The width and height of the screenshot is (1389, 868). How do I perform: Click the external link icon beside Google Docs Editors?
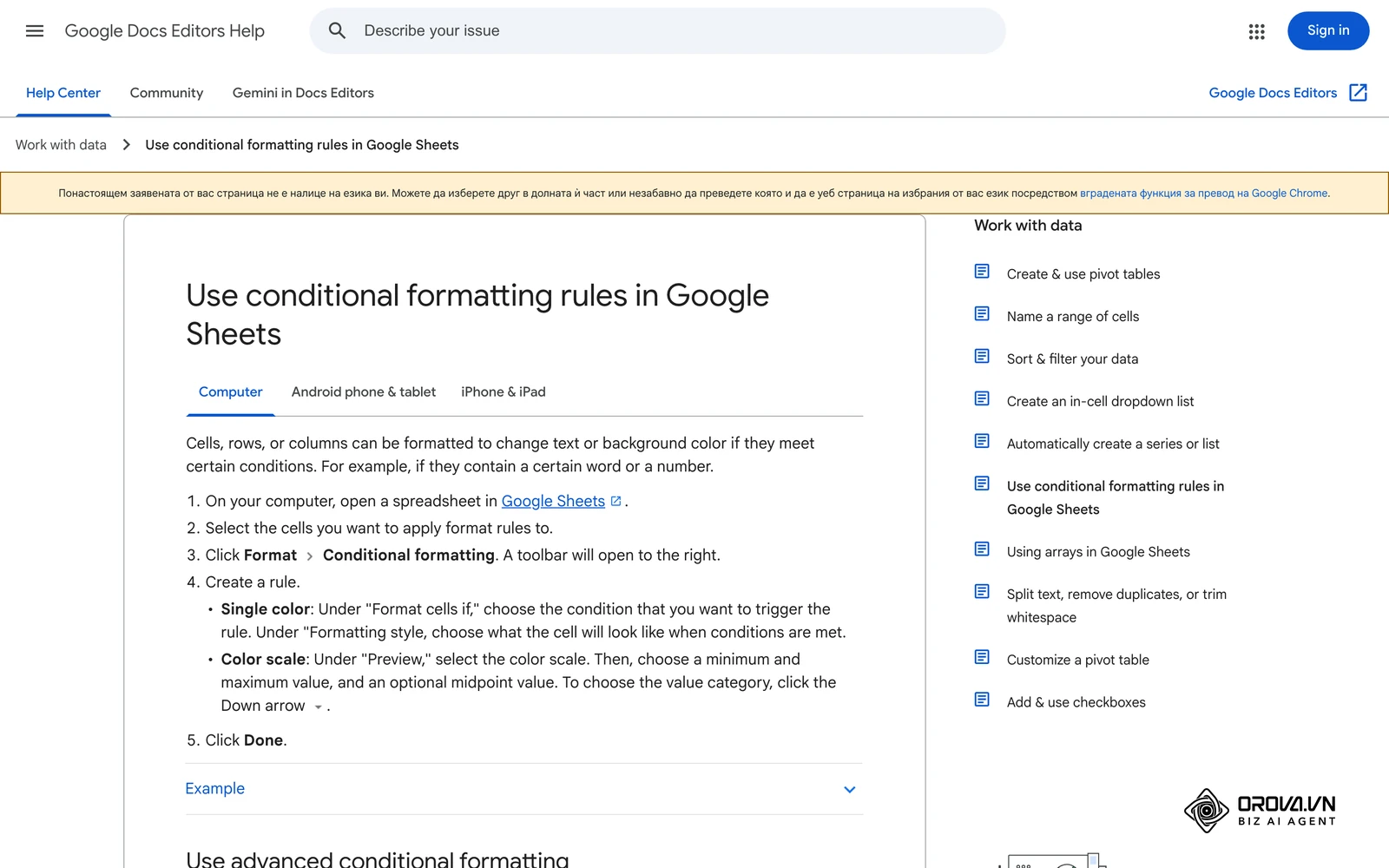click(x=1358, y=93)
